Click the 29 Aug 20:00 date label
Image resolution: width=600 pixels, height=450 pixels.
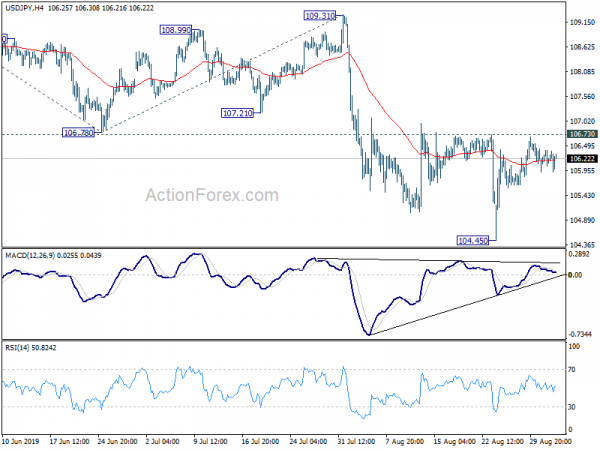click(x=550, y=441)
